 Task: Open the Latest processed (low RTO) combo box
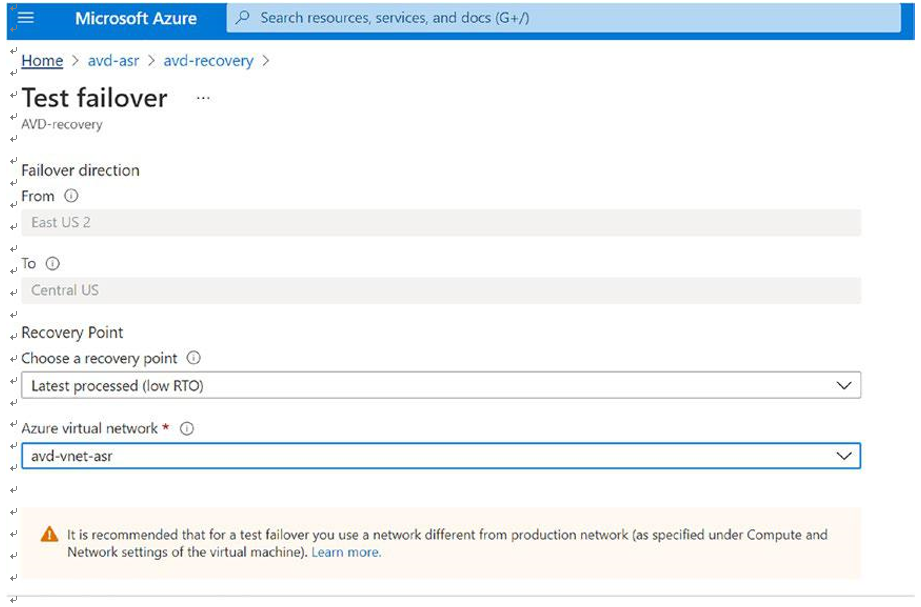(441, 385)
